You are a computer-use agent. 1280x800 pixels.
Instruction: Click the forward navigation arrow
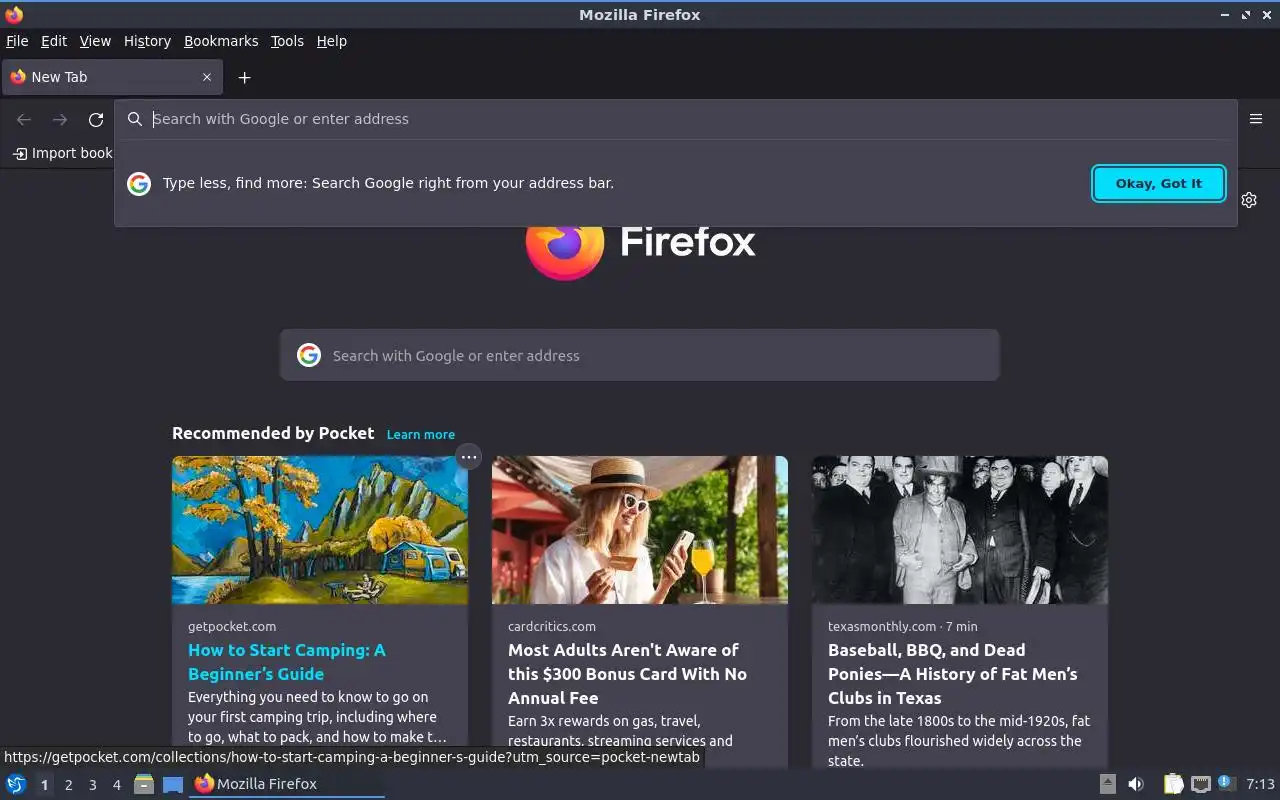click(60, 120)
